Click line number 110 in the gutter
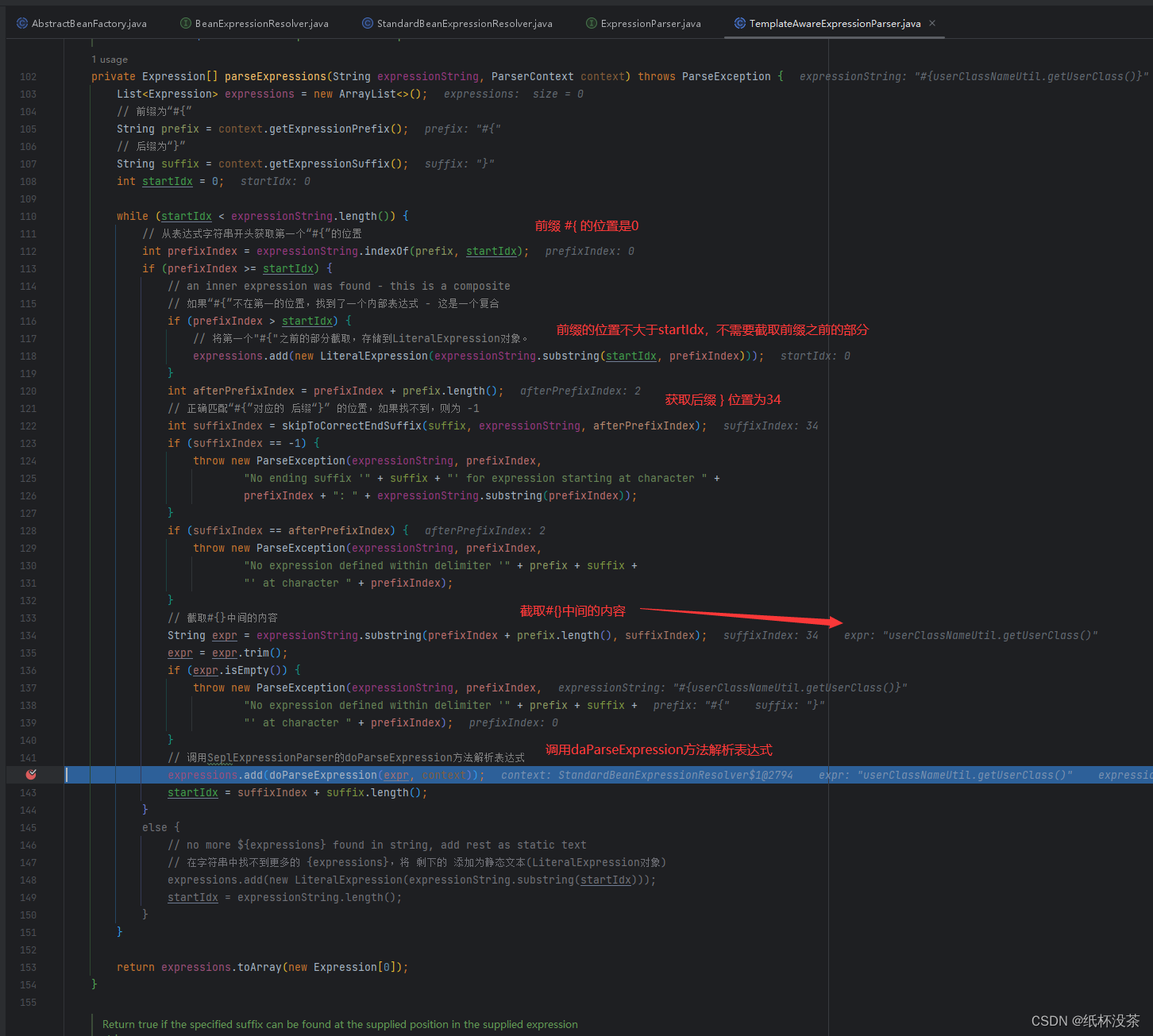This screenshot has height=1036, width=1153. 28,217
